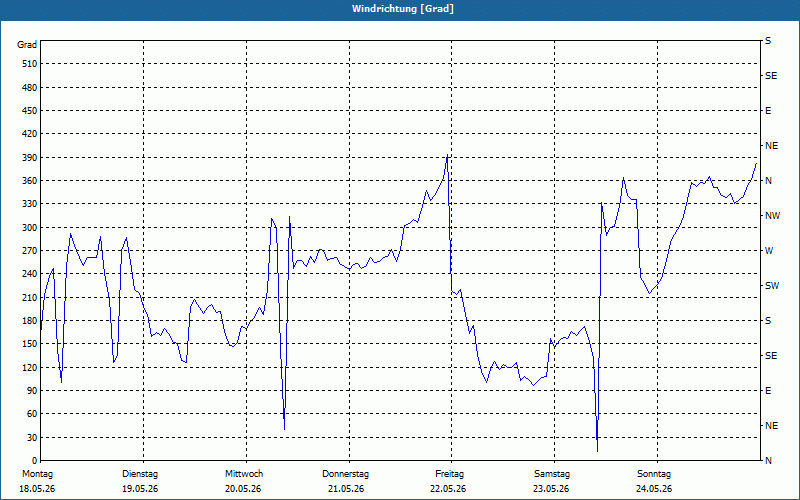This screenshot has width=800, height=500.
Task: Click the 150 degree axis label
Action: coord(30,344)
